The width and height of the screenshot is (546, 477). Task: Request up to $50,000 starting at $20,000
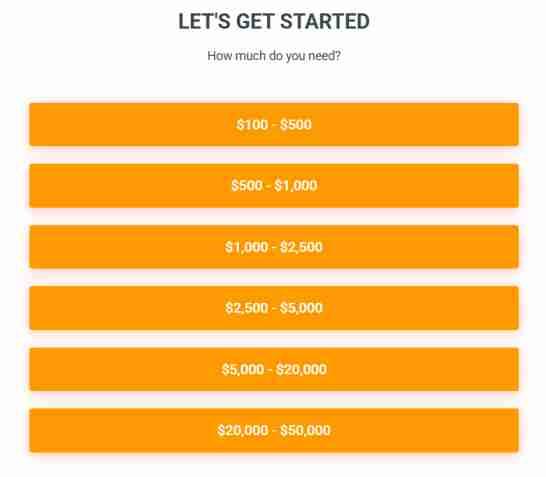[x=274, y=431]
